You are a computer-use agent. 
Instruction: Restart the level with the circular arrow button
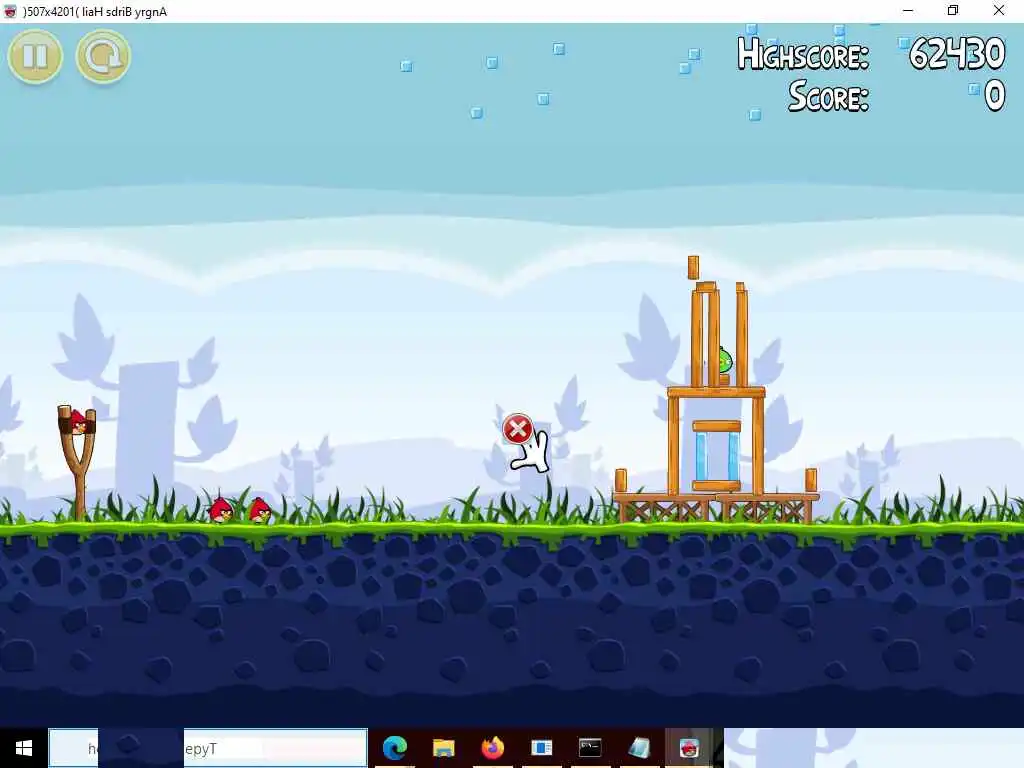[103, 56]
